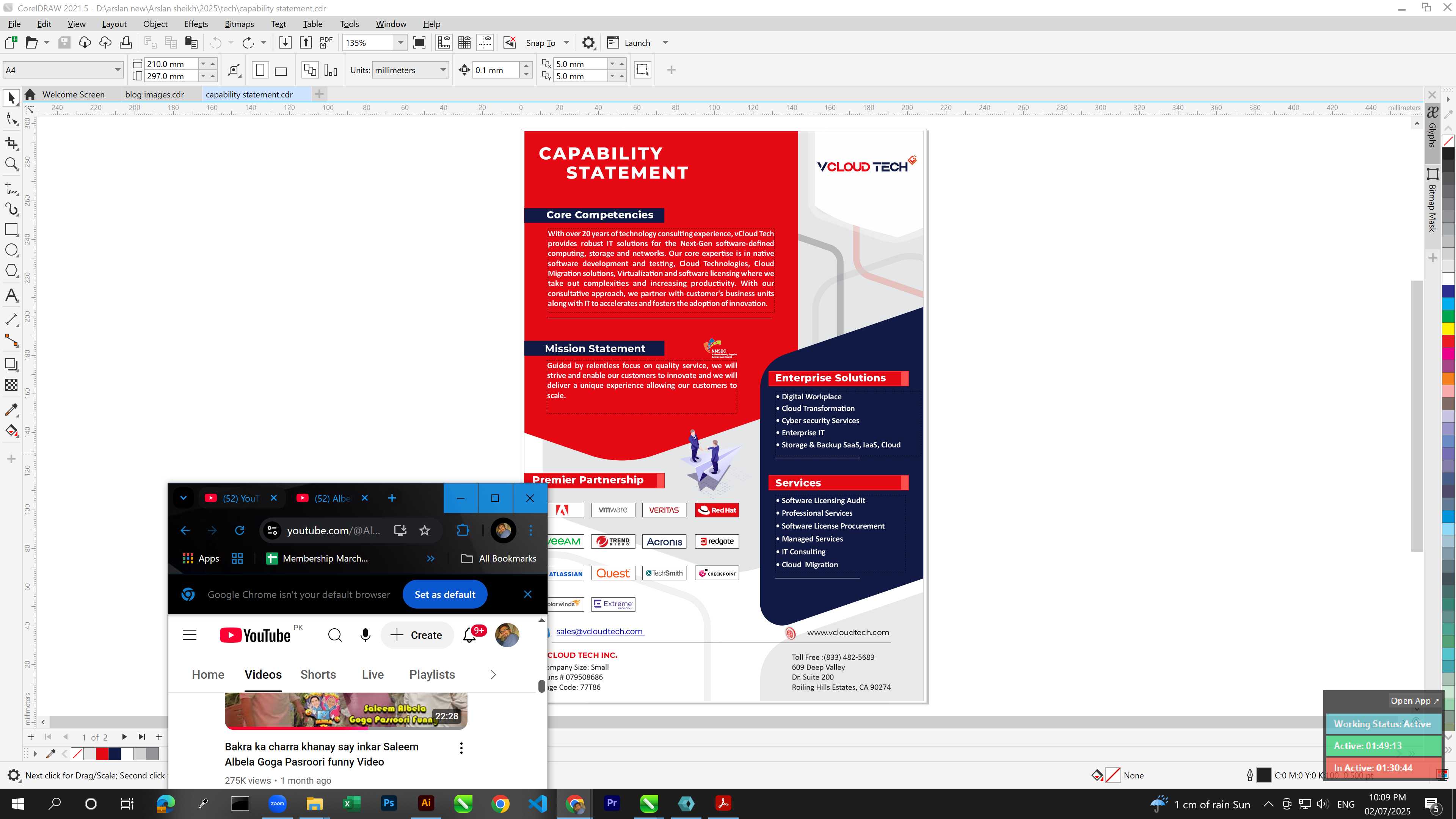
Task: Toggle Show guidelines button
Action: [x=485, y=43]
